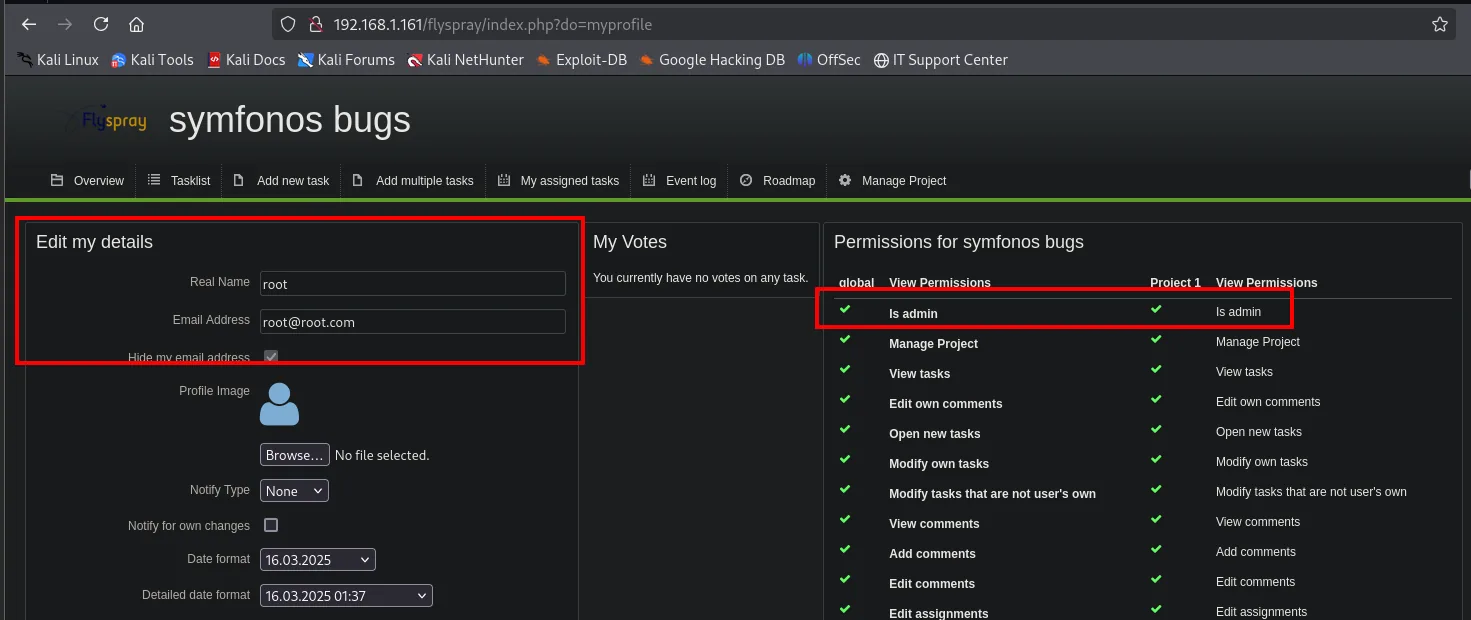Expand the Date format dropdown

[318, 560]
